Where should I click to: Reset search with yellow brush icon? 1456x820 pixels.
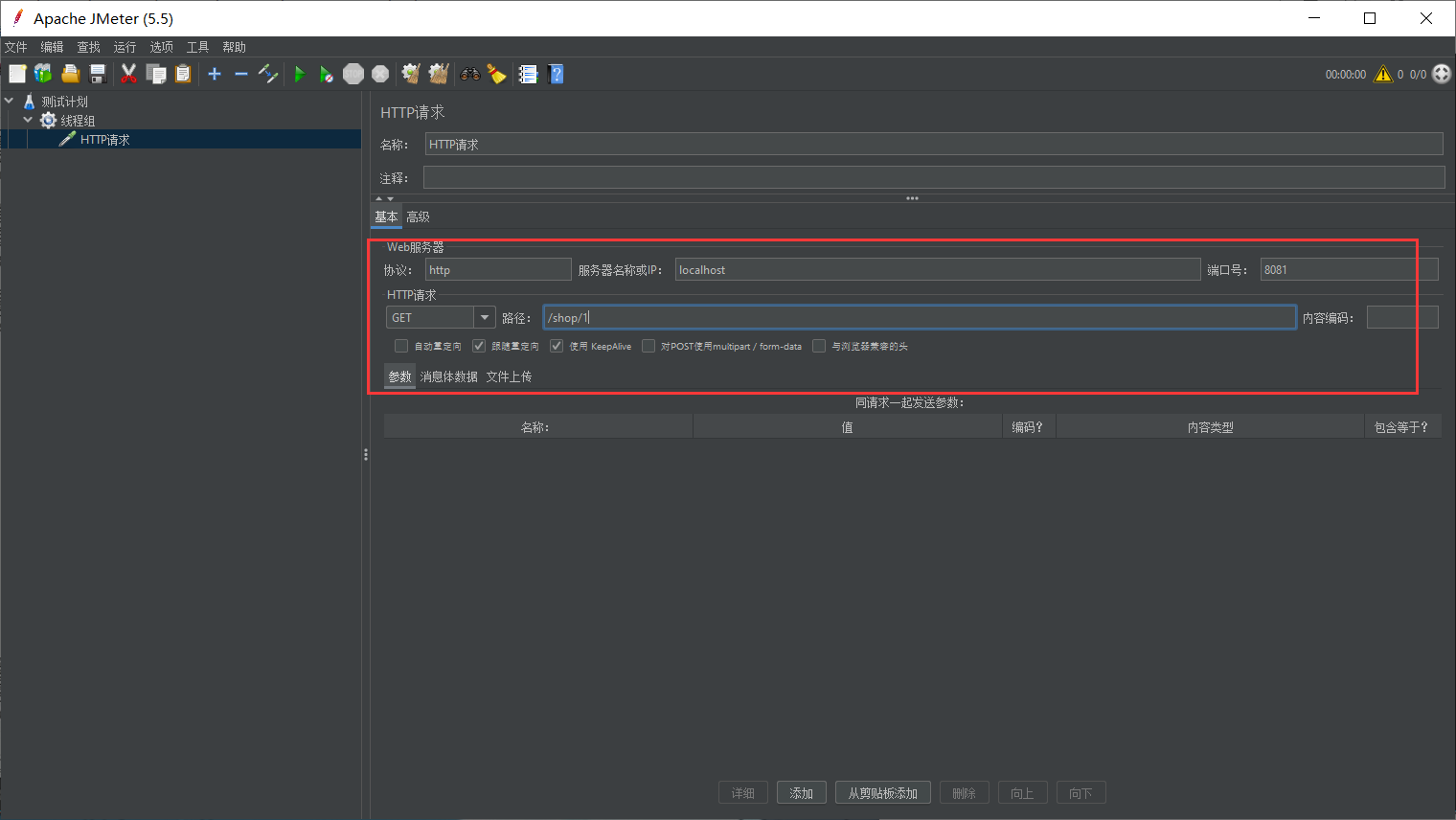click(496, 74)
